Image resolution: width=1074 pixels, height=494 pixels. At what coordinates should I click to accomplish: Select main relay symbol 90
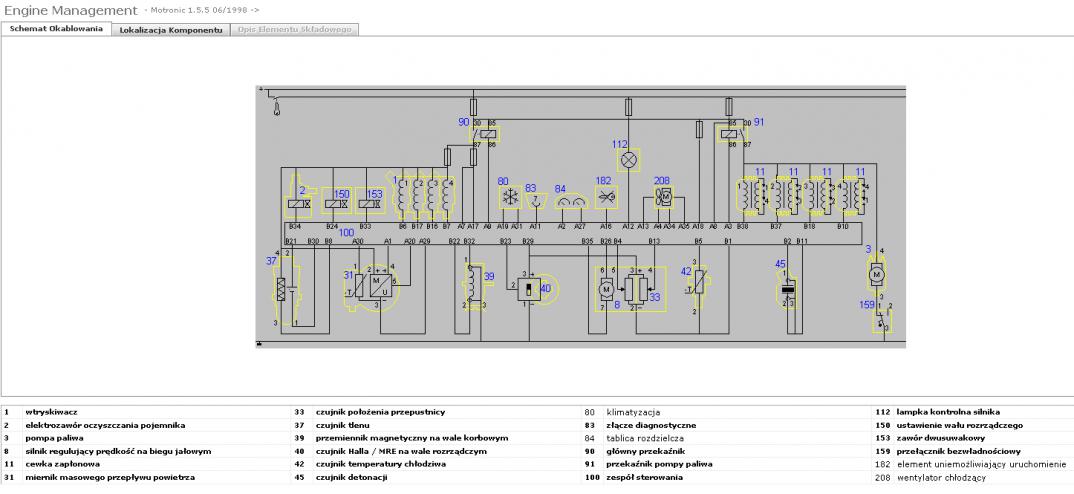(484, 132)
